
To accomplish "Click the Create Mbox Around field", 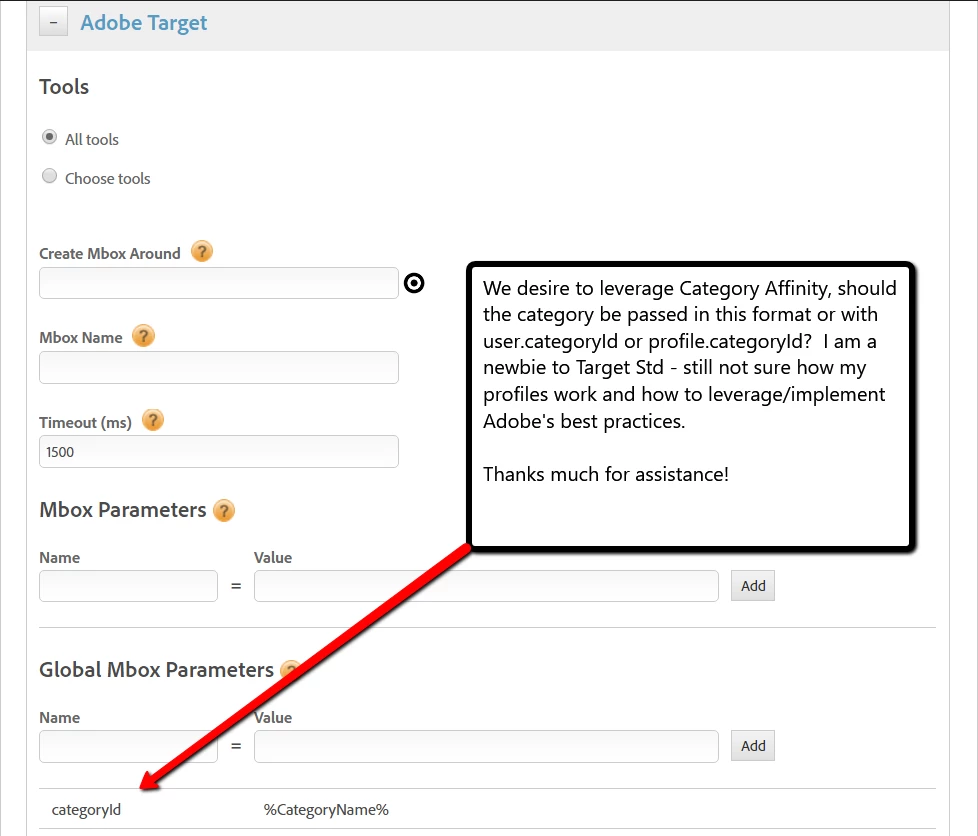I will coord(219,283).
